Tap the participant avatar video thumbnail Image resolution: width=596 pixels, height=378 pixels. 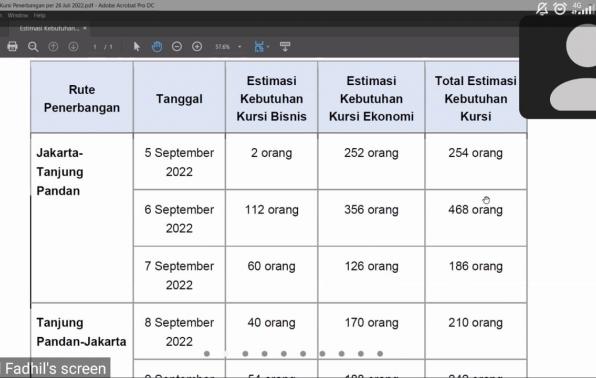click(558, 67)
